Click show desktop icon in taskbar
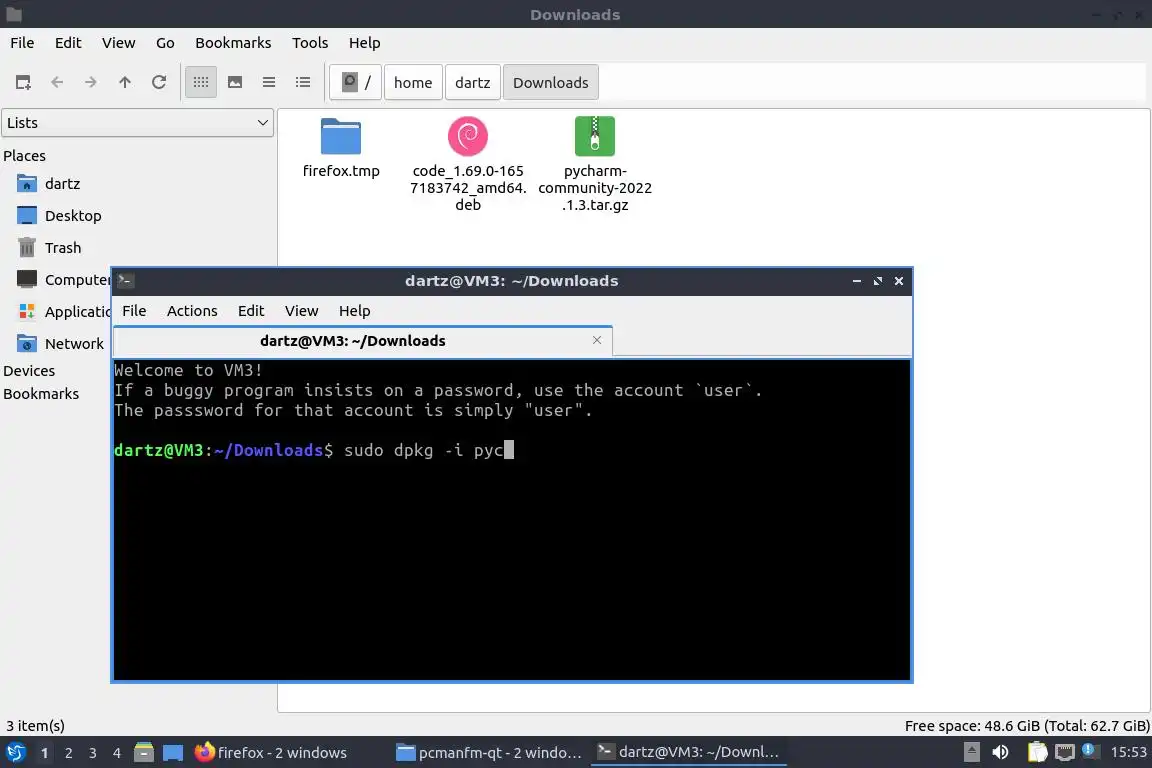The image size is (1152, 768). click(173, 753)
